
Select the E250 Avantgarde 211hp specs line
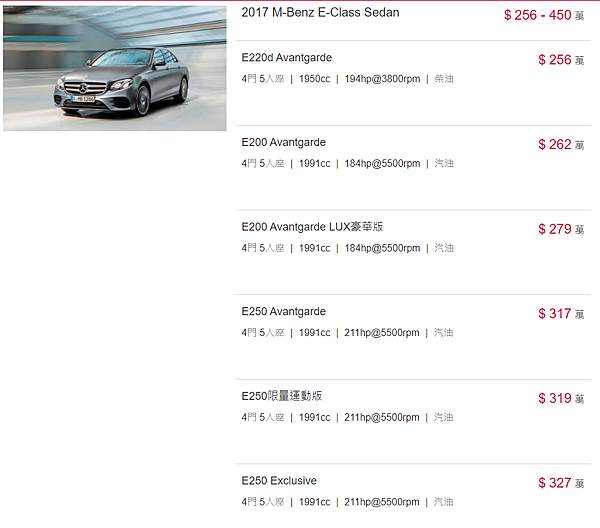click(347, 332)
